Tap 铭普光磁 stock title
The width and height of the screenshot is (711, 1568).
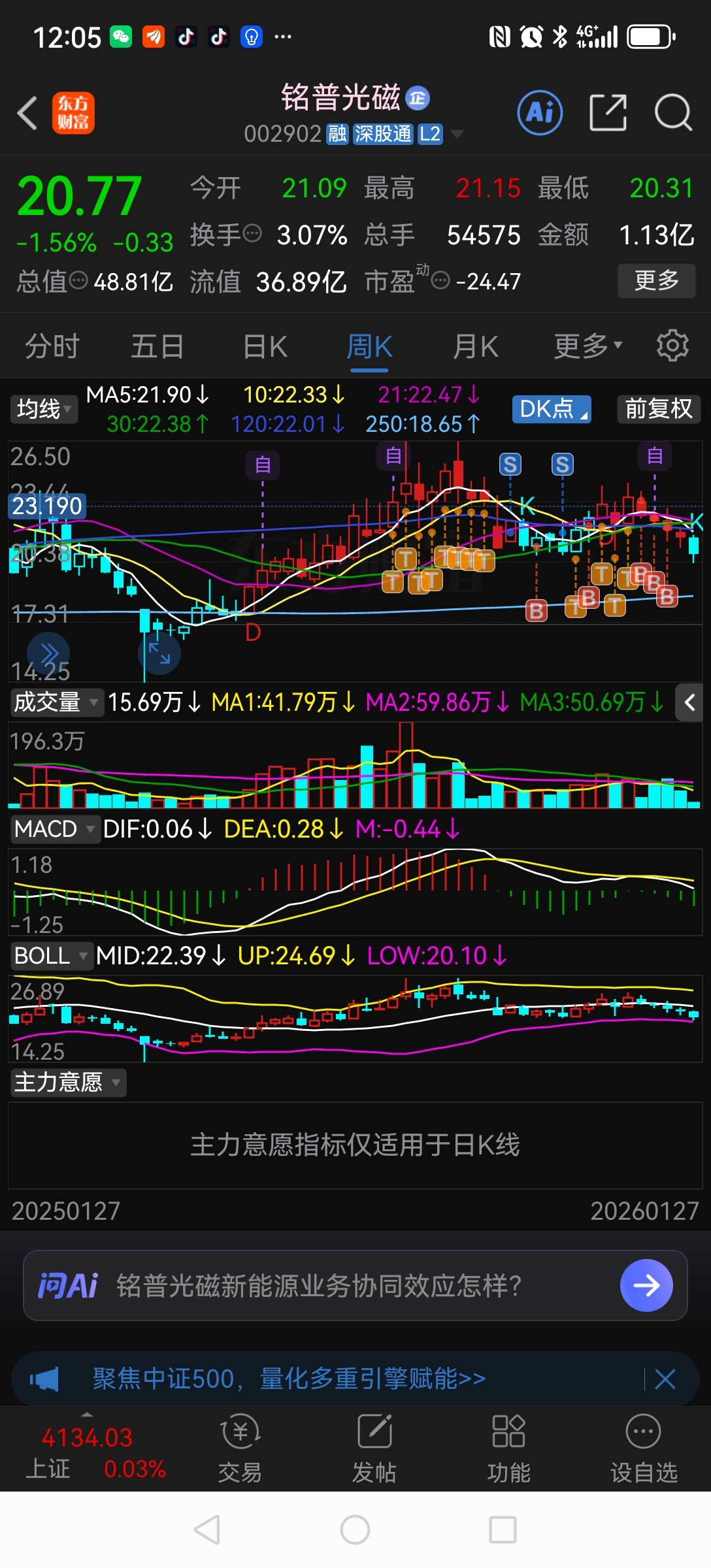coord(340,98)
